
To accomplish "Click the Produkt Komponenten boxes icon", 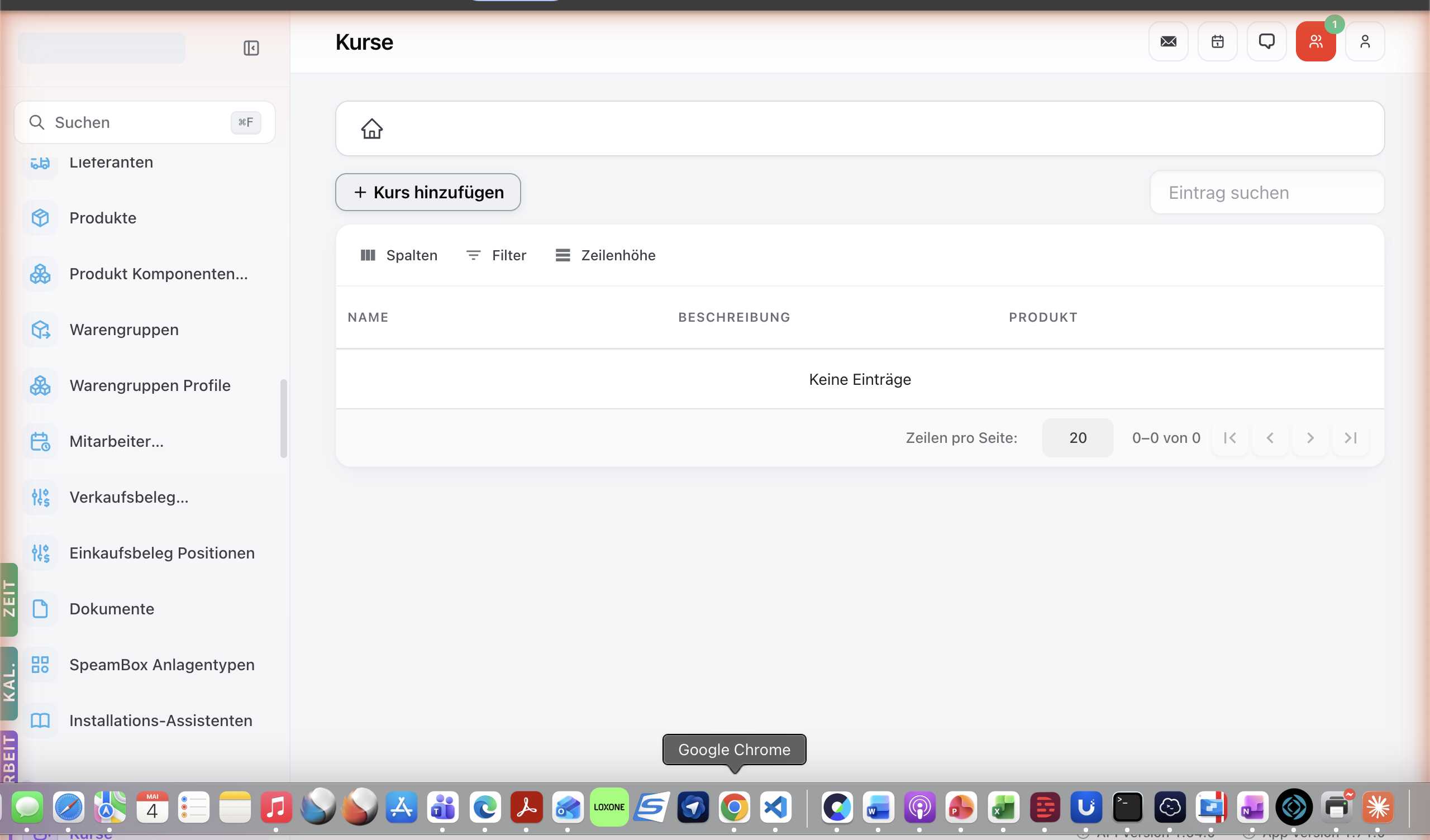I will [40, 274].
